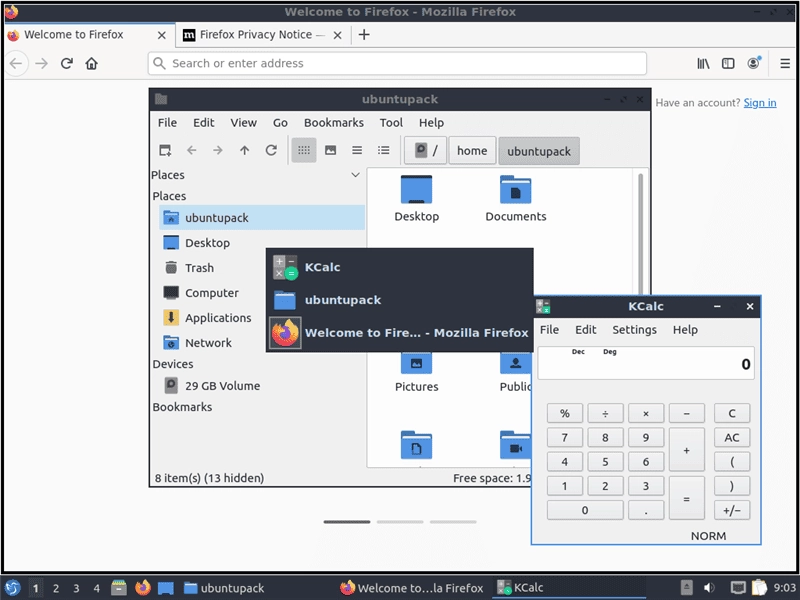Open file manager File menu
The image size is (800, 600).
[167, 122]
